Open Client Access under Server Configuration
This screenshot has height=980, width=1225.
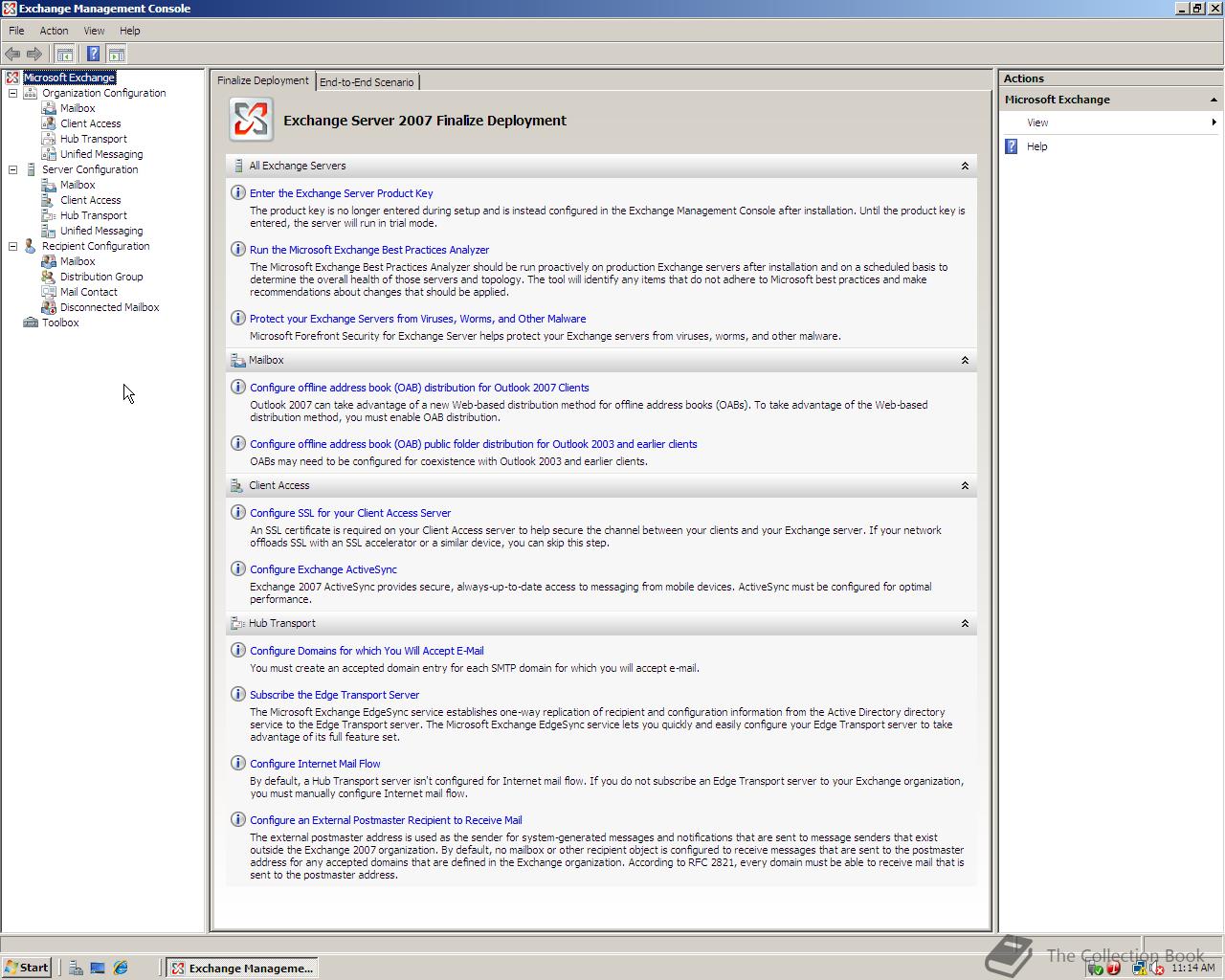(91, 200)
